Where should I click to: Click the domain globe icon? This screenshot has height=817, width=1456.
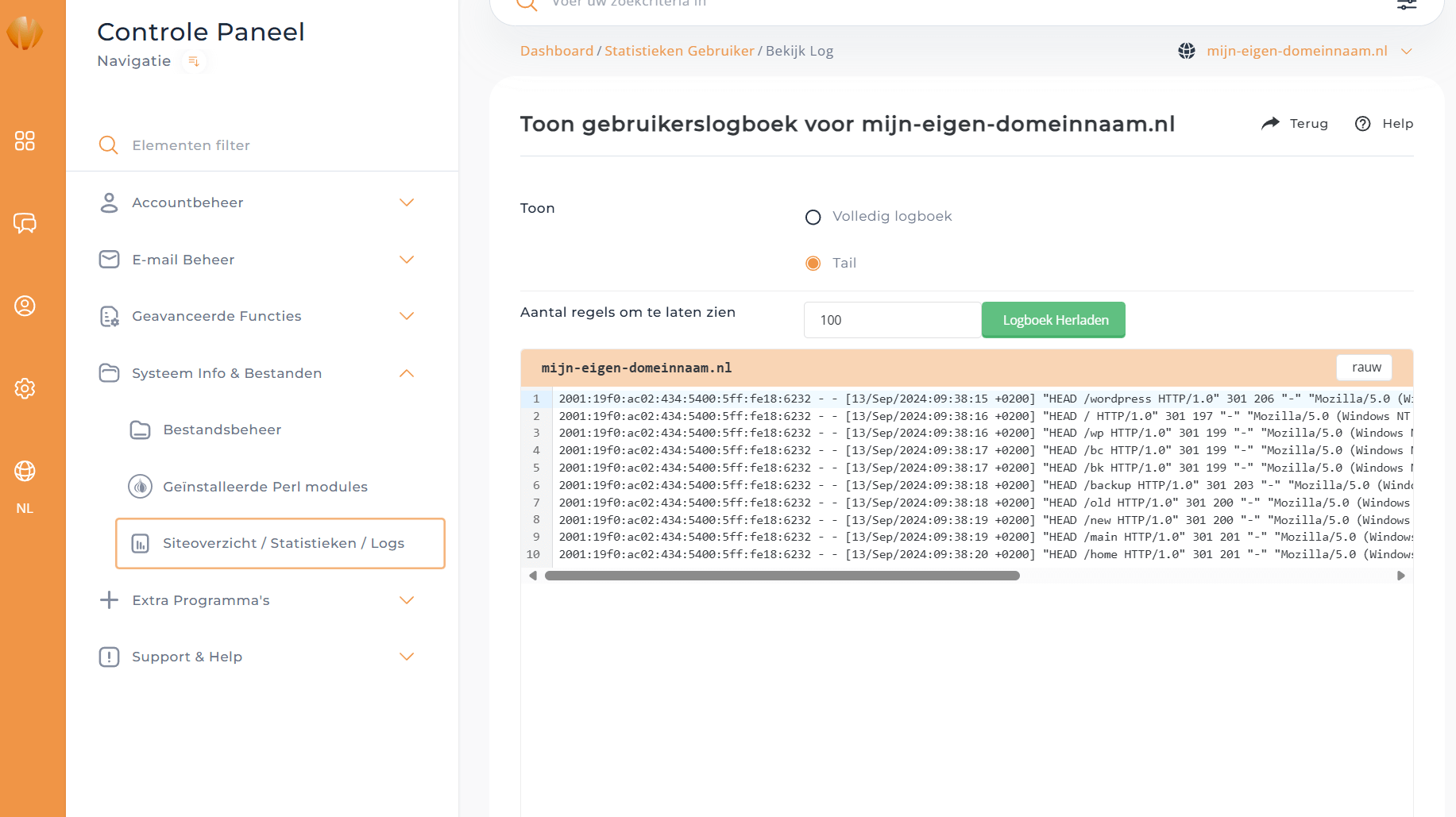[1187, 51]
